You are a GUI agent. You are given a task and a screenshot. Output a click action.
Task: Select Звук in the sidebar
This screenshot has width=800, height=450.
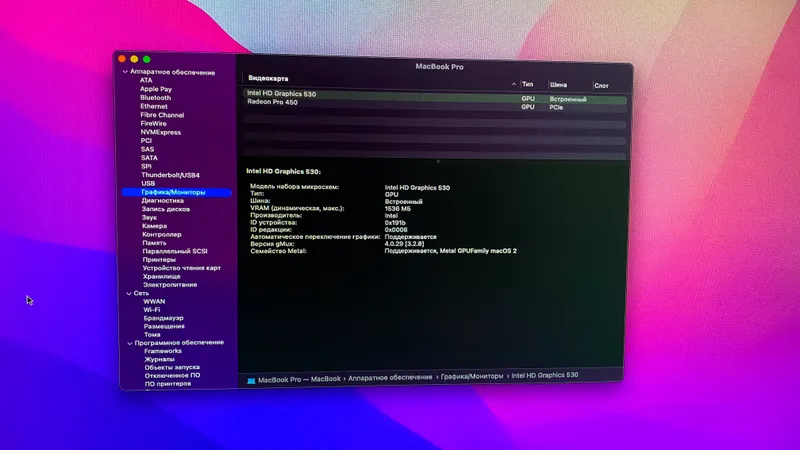tap(149, 217)
